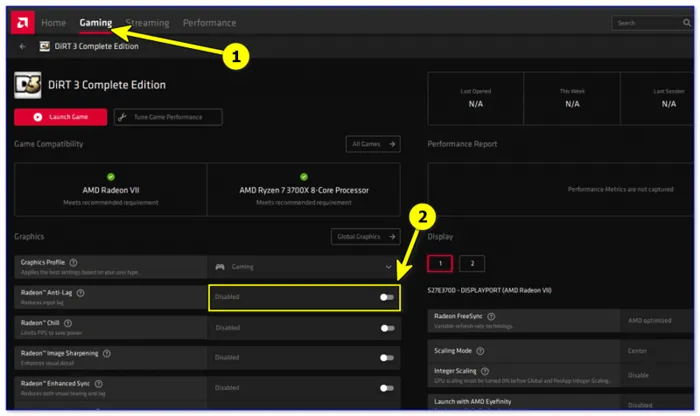The image size is (700, 416).
Task: Click S27E370D - DISPLAYPORT display name
Action: [489, 290]
